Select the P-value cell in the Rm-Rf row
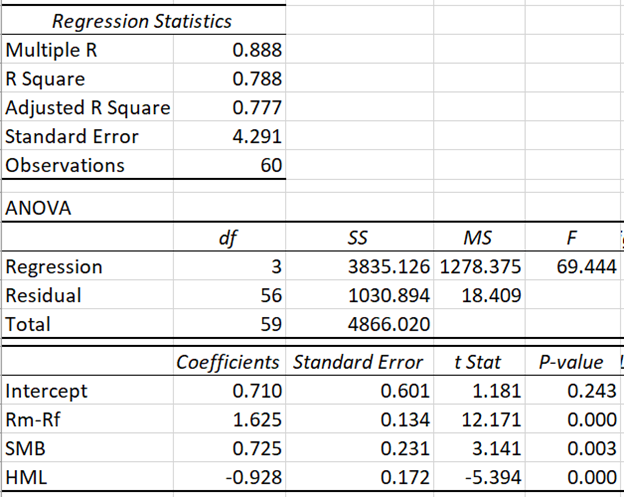The image size is (624, 497). (x=592, y=420)
